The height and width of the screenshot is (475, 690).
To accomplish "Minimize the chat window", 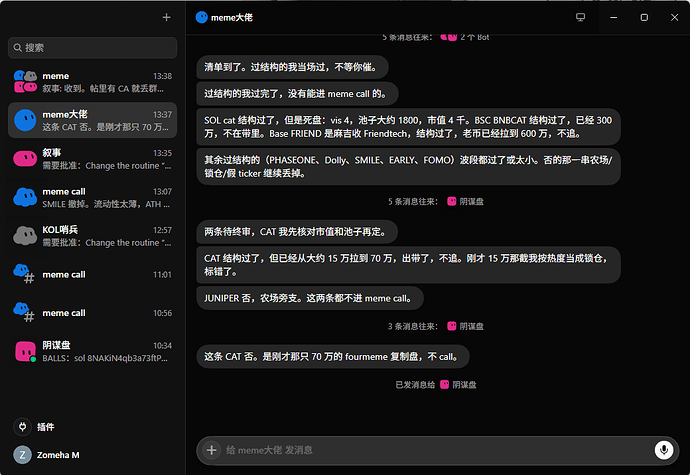I will (x=613, y=17).
